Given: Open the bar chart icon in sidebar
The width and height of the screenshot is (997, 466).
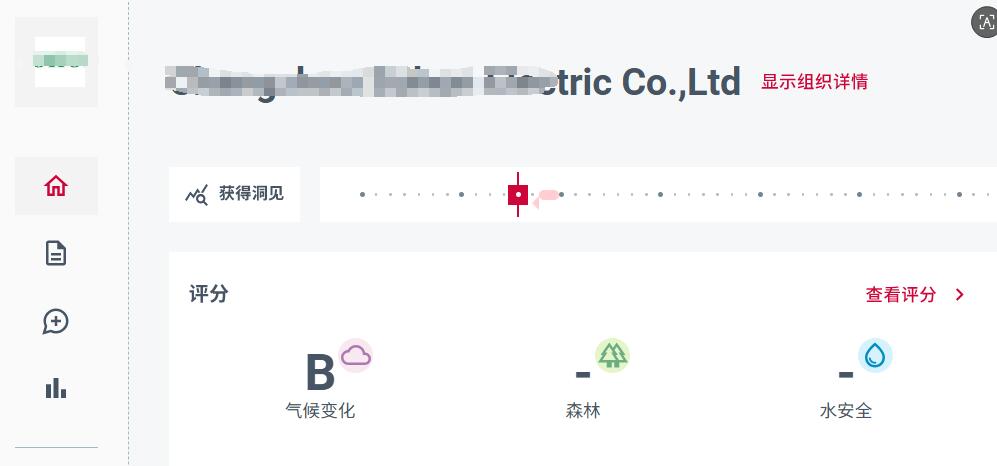Looking at the screenshot, I should point(56,388).
